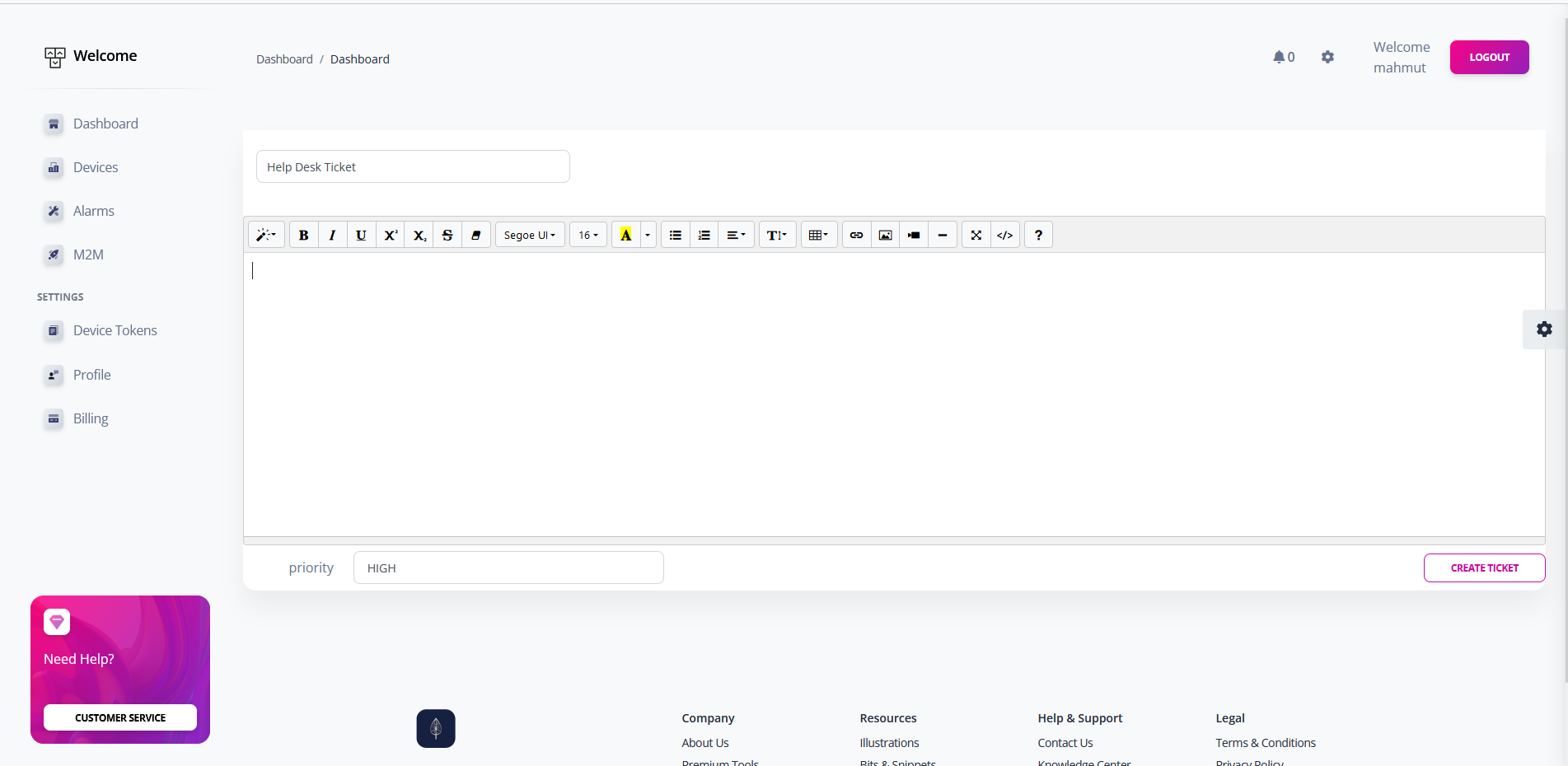Insert an image into the ticket description
Screen dimensions: 1568x766
[x=884, y=235]
